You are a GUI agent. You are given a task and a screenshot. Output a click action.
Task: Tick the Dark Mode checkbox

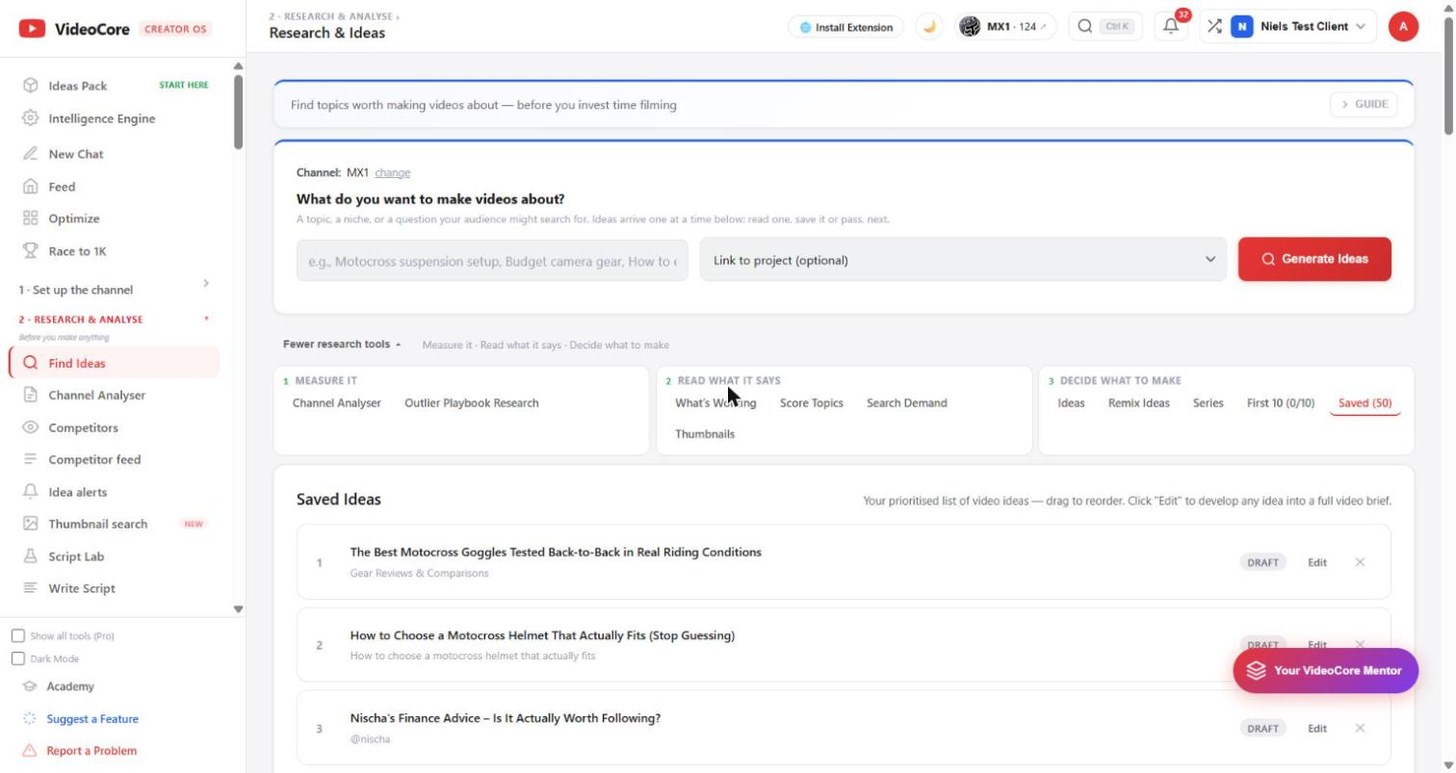(18, 659)
